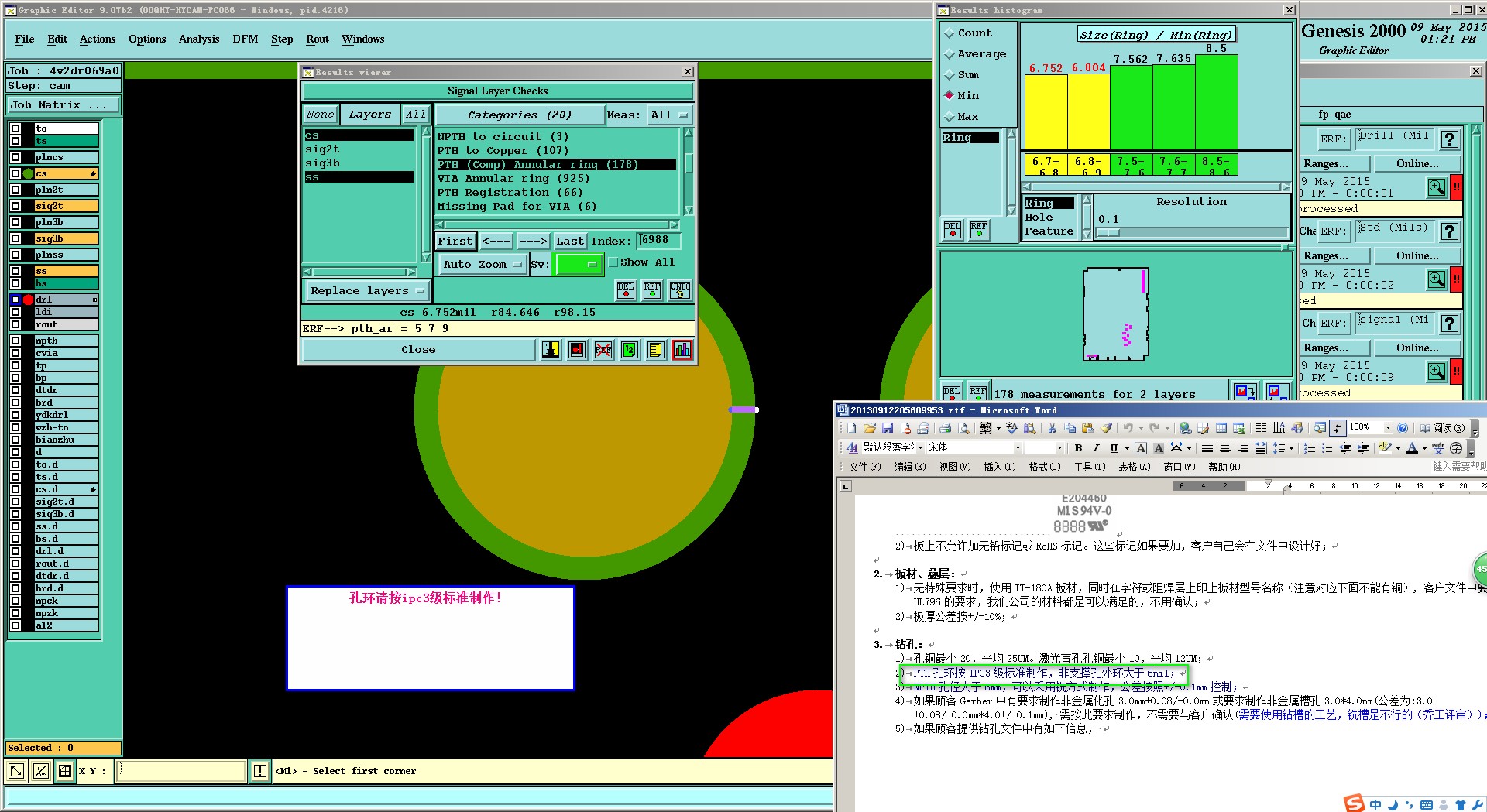Click the Format Painter brush icon in Word
Viewport: 1487px width, 812px height.
[x=1107, y=428]
